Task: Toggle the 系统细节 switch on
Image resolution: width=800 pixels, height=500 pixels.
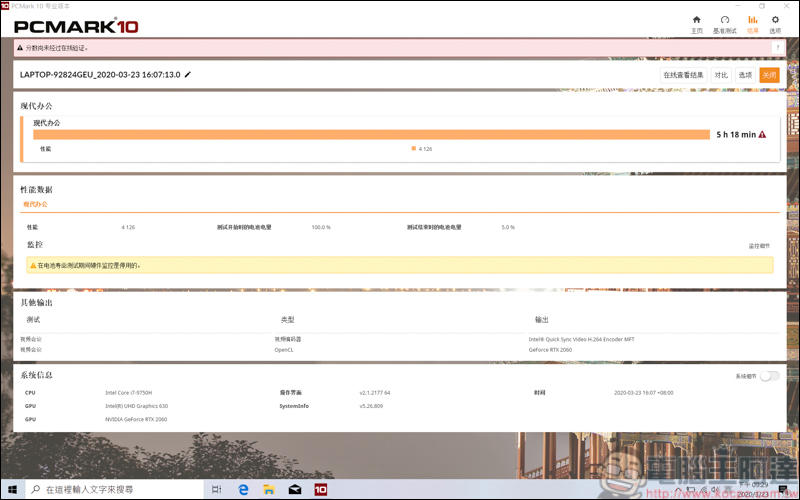Action: coord(769,376)
